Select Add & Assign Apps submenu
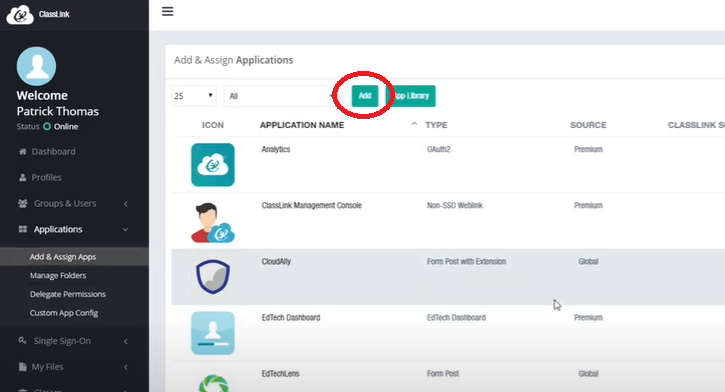 click(x=74, y=257)
